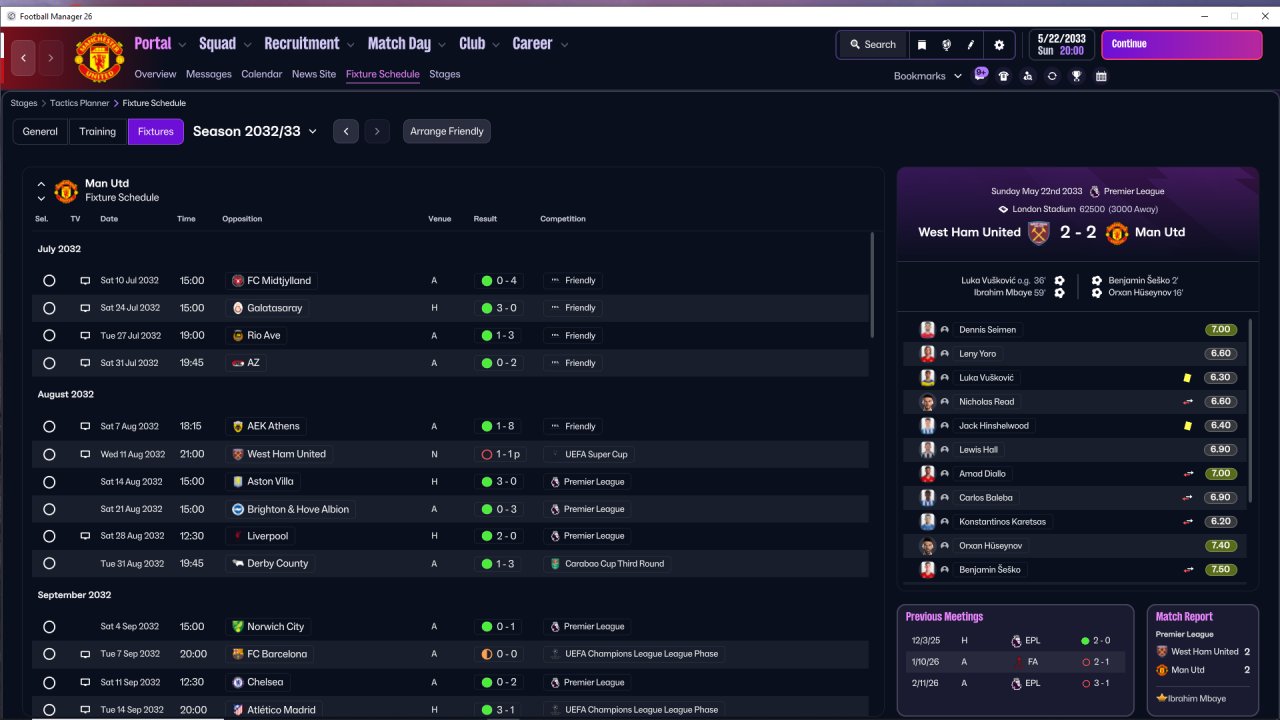Click the pencil edit icon
The width and height of the screenshot is (1280, 720).
pos(970,45)
